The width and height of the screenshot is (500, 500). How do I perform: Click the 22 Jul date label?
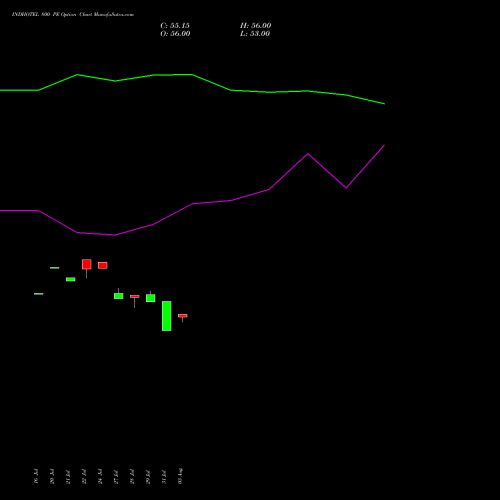click(x=84, y=477)
